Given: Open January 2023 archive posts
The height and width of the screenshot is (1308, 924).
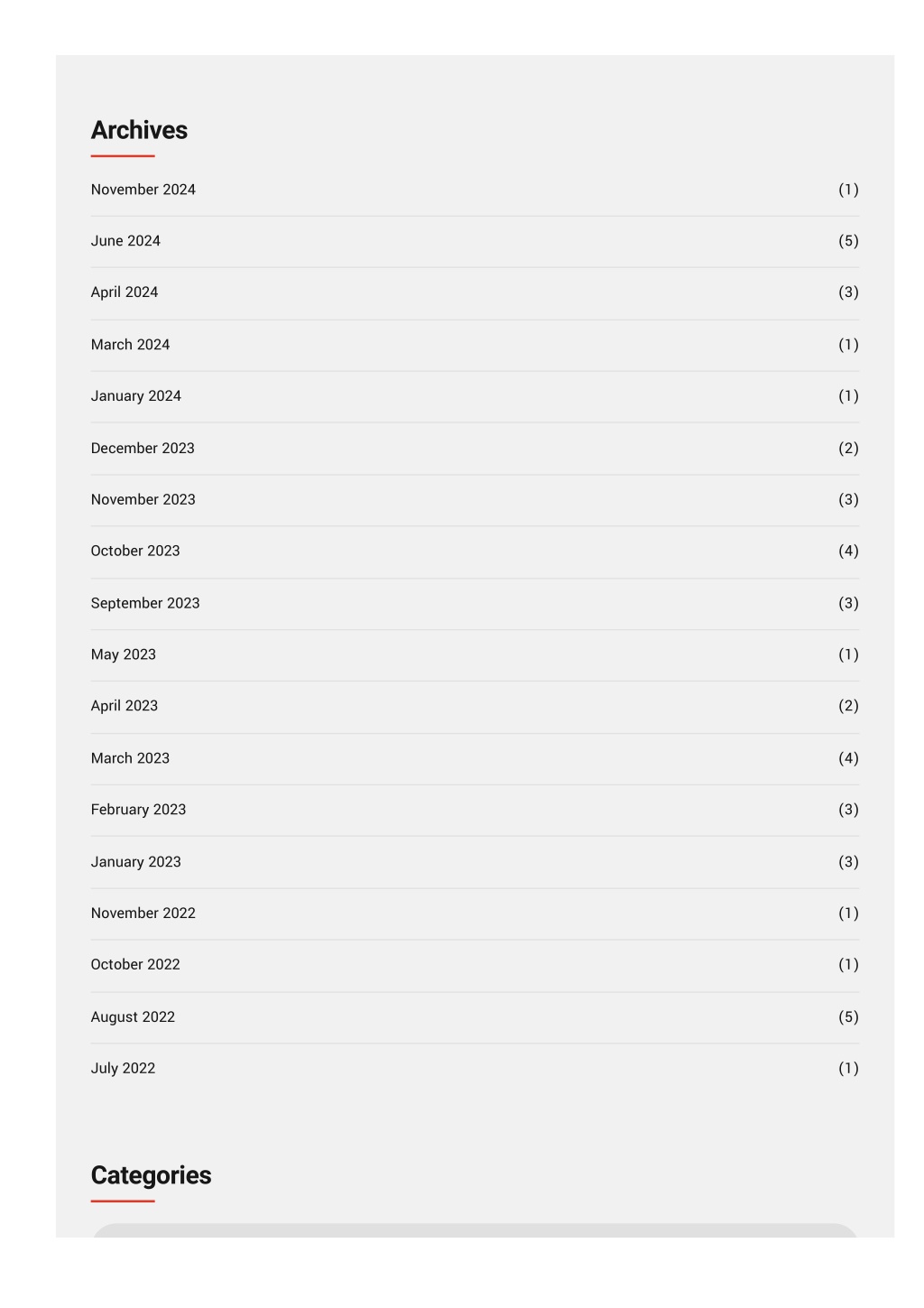Looking at the screenshot, I should pyautogui.click(x=136, y=862).
